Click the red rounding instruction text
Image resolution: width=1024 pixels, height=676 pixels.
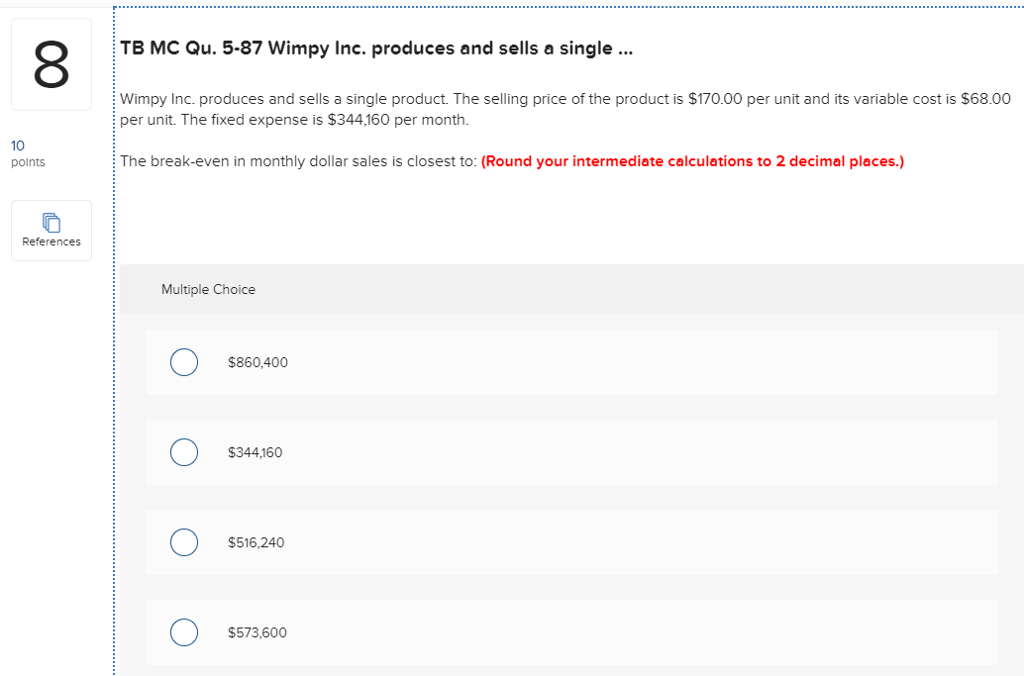coord(693,160)
